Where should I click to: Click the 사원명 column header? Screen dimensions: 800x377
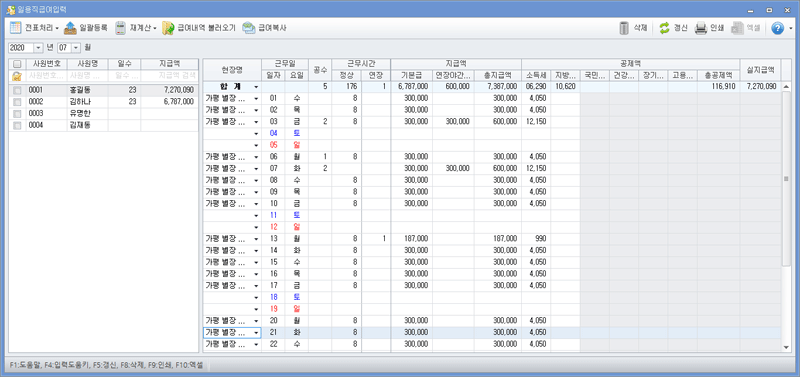click(87, 64)
